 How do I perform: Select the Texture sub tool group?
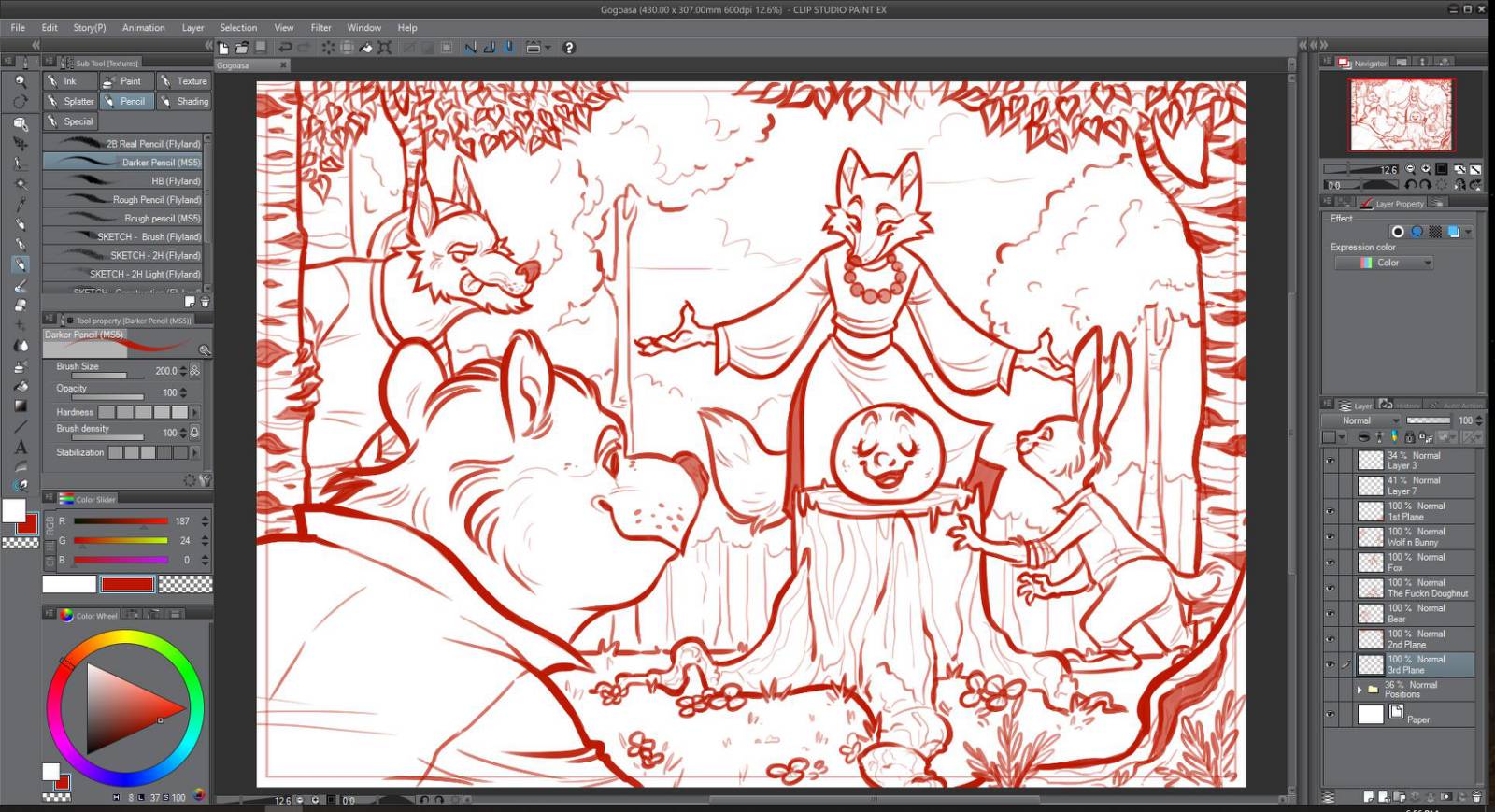(x=183, y=81)
